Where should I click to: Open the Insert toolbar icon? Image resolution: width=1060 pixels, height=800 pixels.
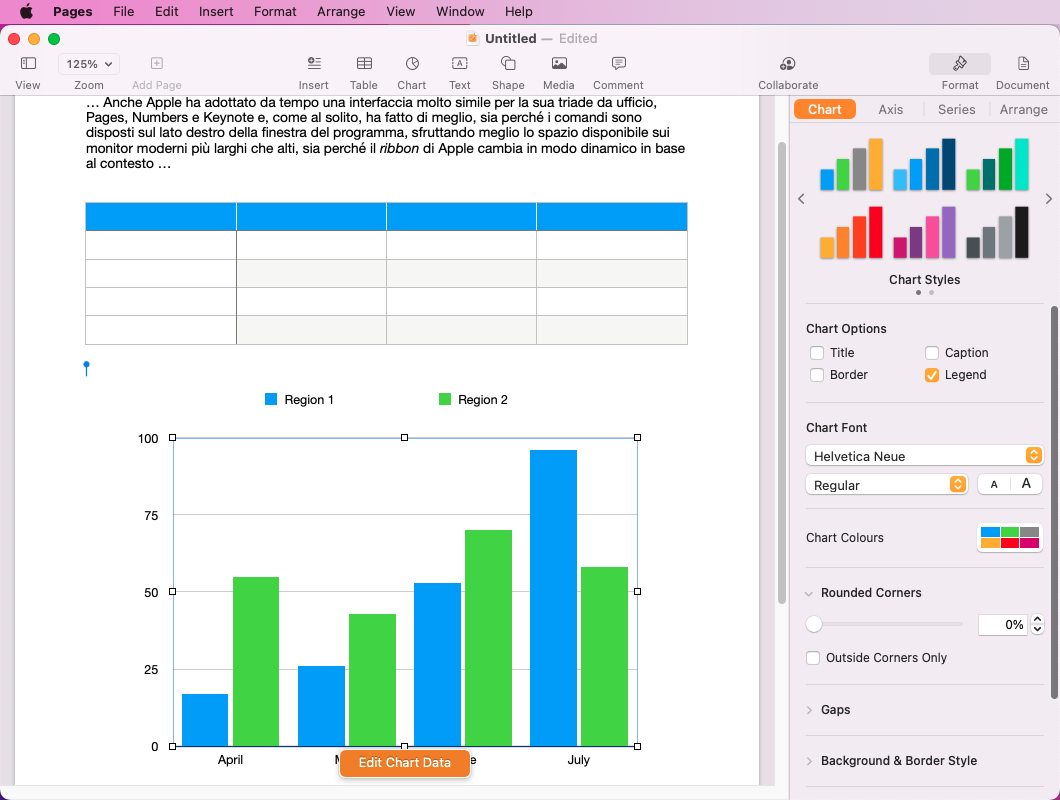pyautogui.click(x=313, y=64)
